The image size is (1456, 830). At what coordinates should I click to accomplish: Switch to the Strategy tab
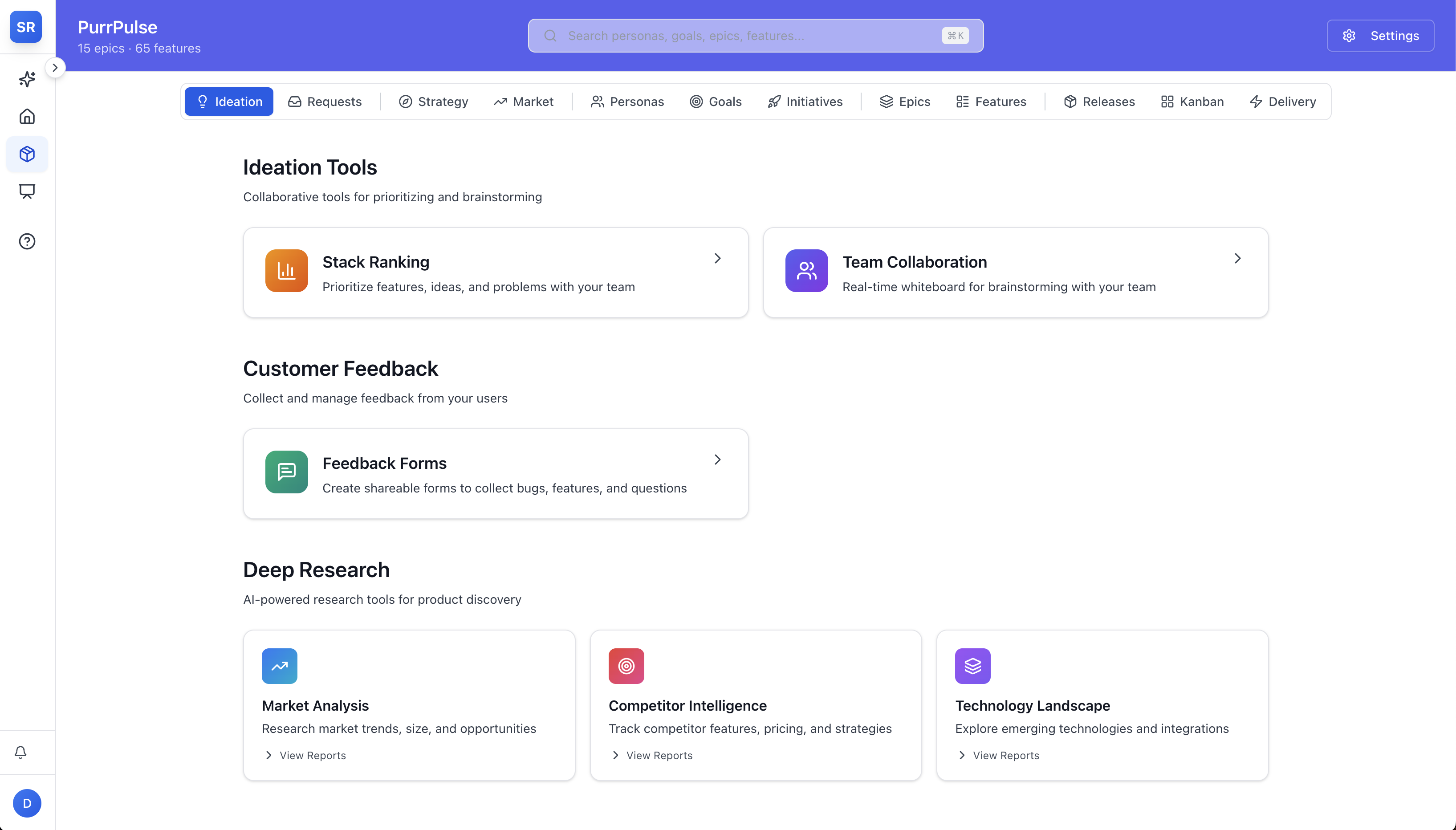click(433, 102)
